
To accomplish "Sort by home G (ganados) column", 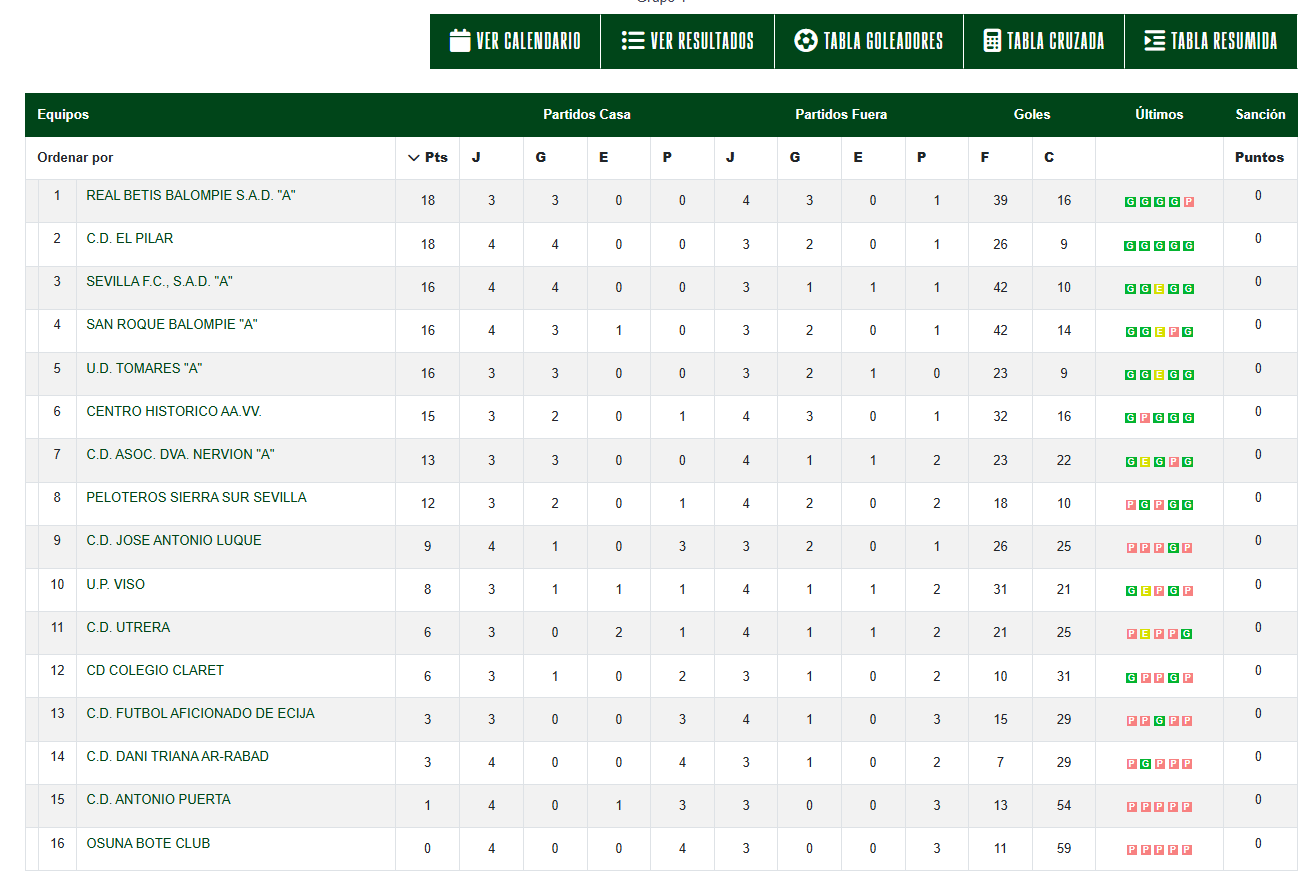I will (540, 158).
